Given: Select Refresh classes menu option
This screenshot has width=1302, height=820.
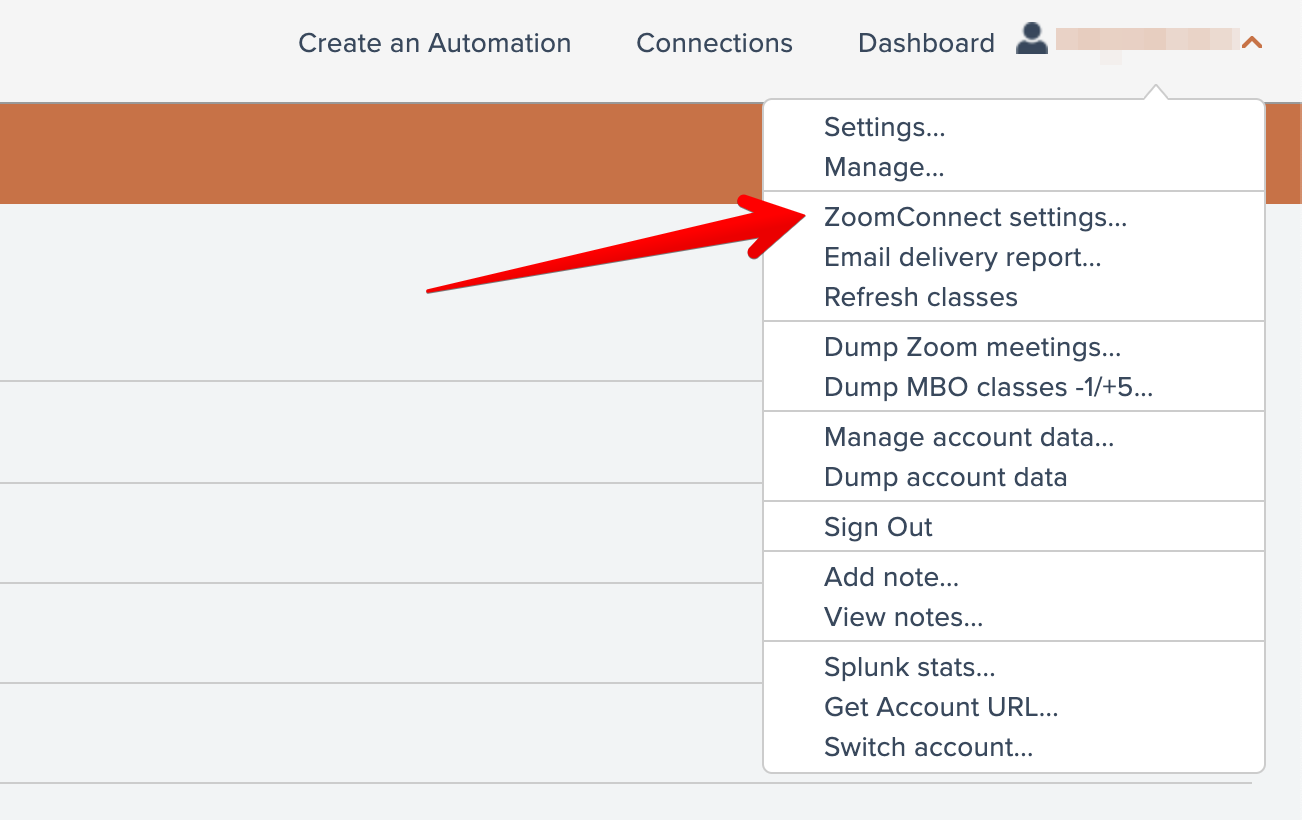Looking at the screenshot, I should [x=920, y=297].
